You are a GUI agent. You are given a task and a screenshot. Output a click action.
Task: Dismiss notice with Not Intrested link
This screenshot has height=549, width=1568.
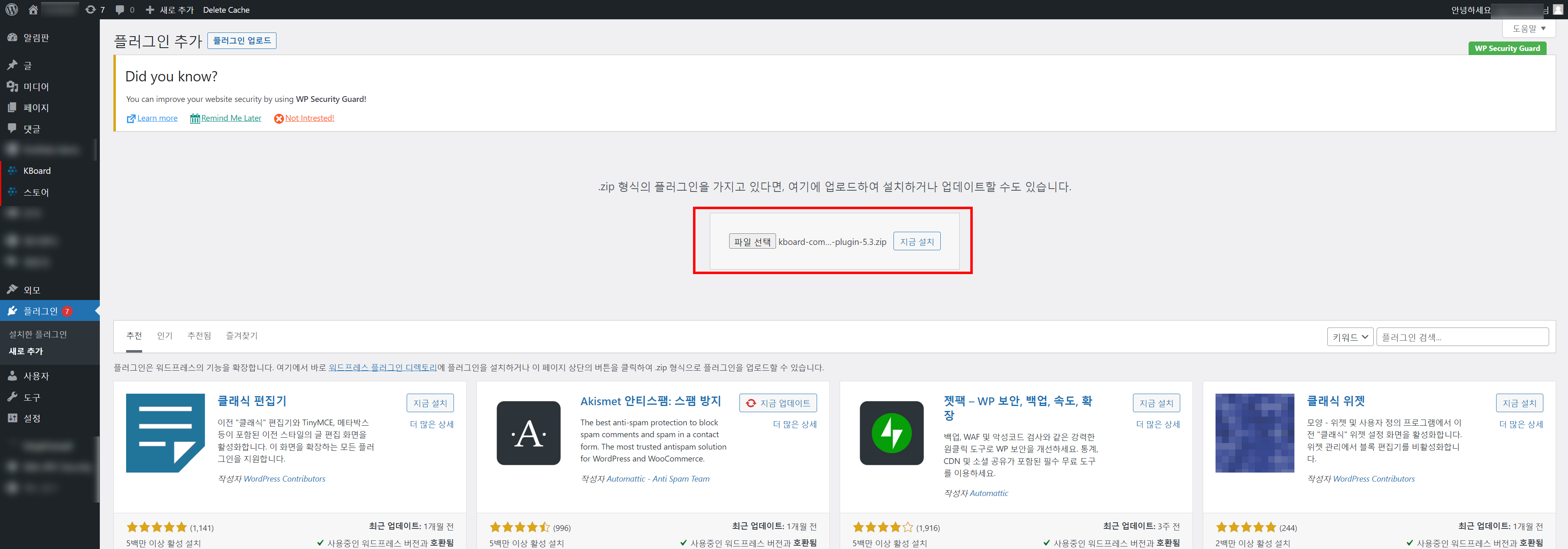tap(309, 118)
